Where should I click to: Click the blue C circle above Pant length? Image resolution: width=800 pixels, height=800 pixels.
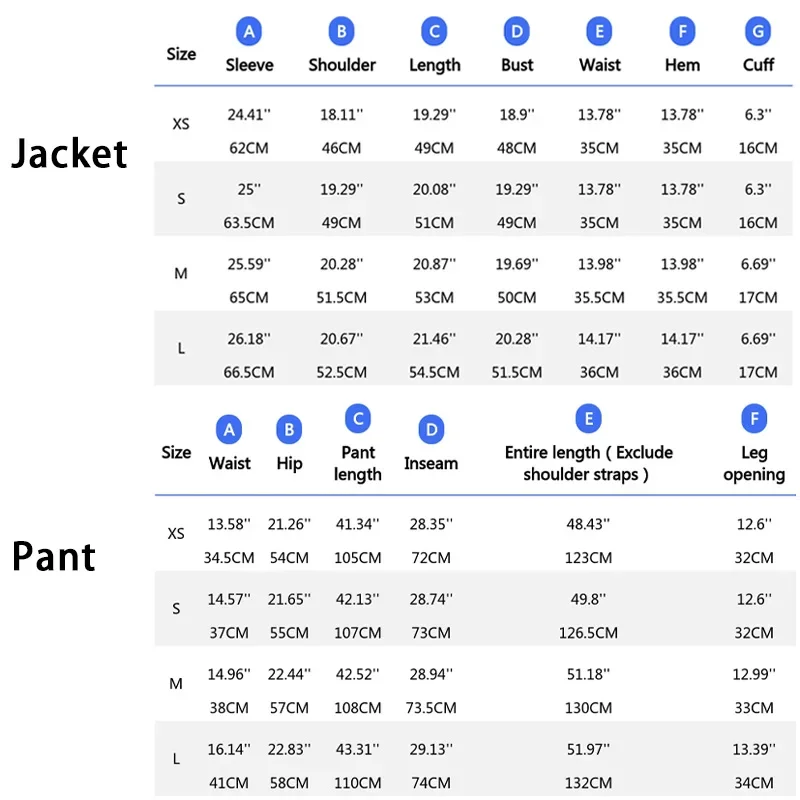tap(358, 419)
